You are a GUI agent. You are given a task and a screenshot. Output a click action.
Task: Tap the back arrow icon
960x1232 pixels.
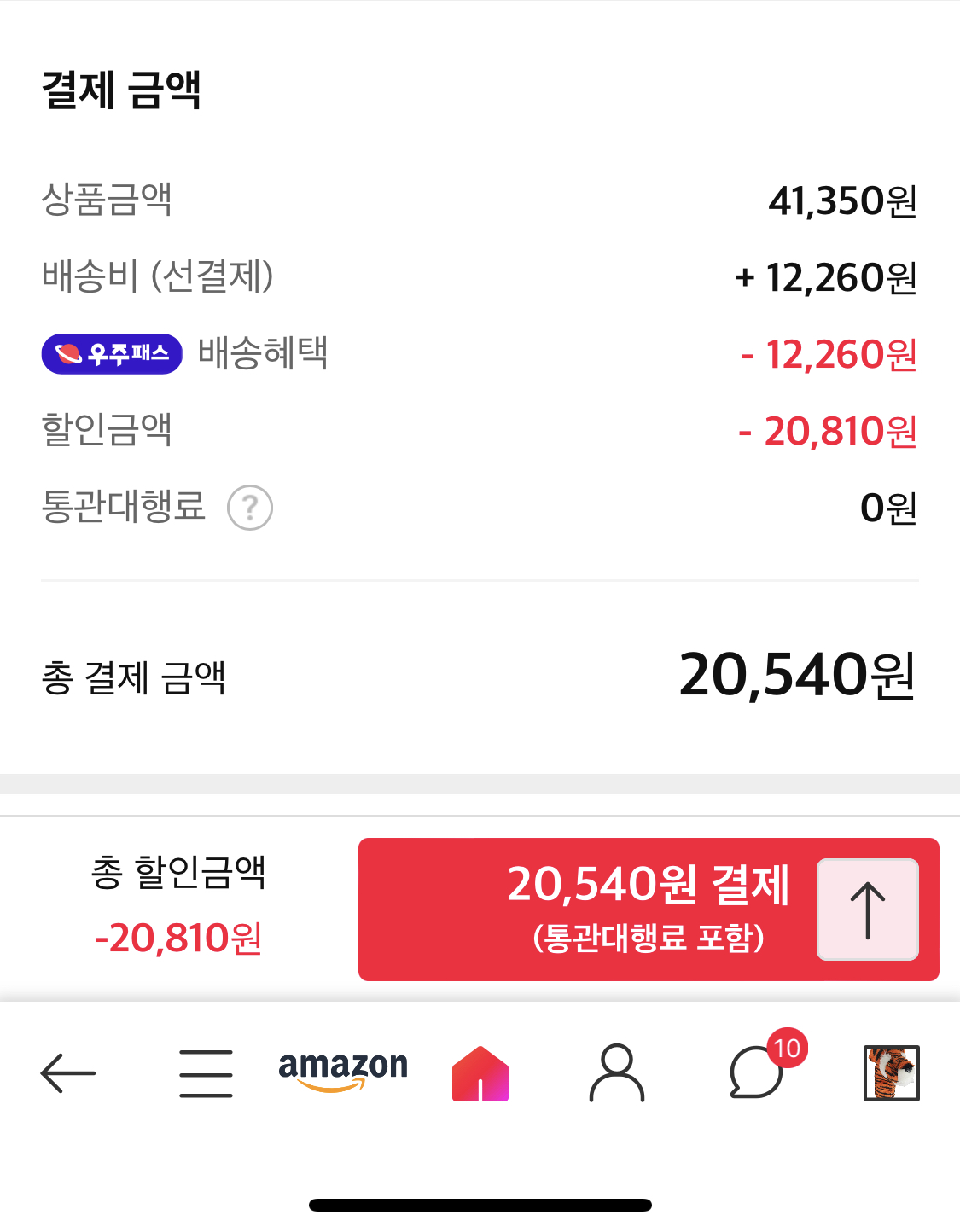pos(68,1072)
